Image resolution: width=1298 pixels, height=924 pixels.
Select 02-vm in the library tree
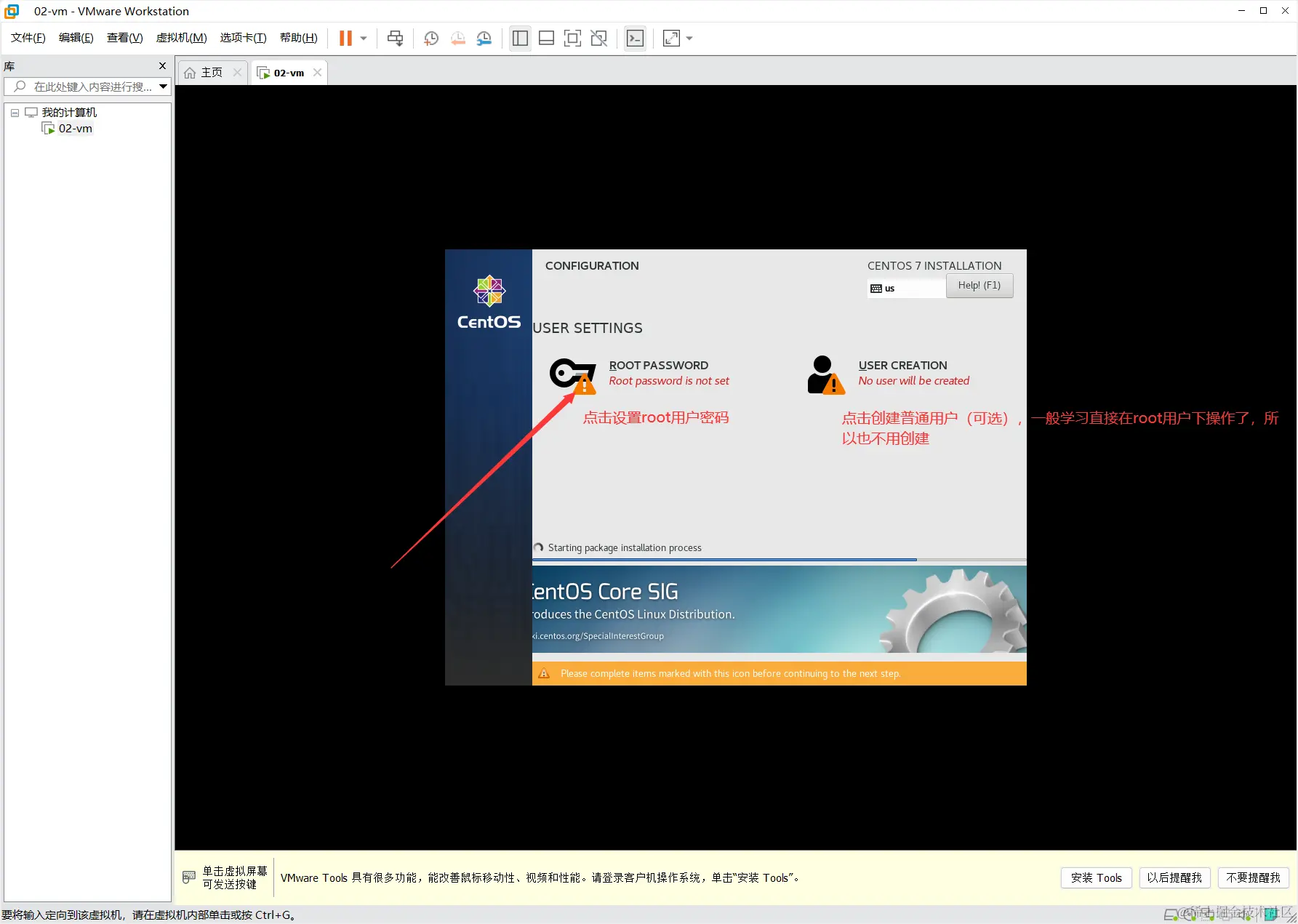76,129
